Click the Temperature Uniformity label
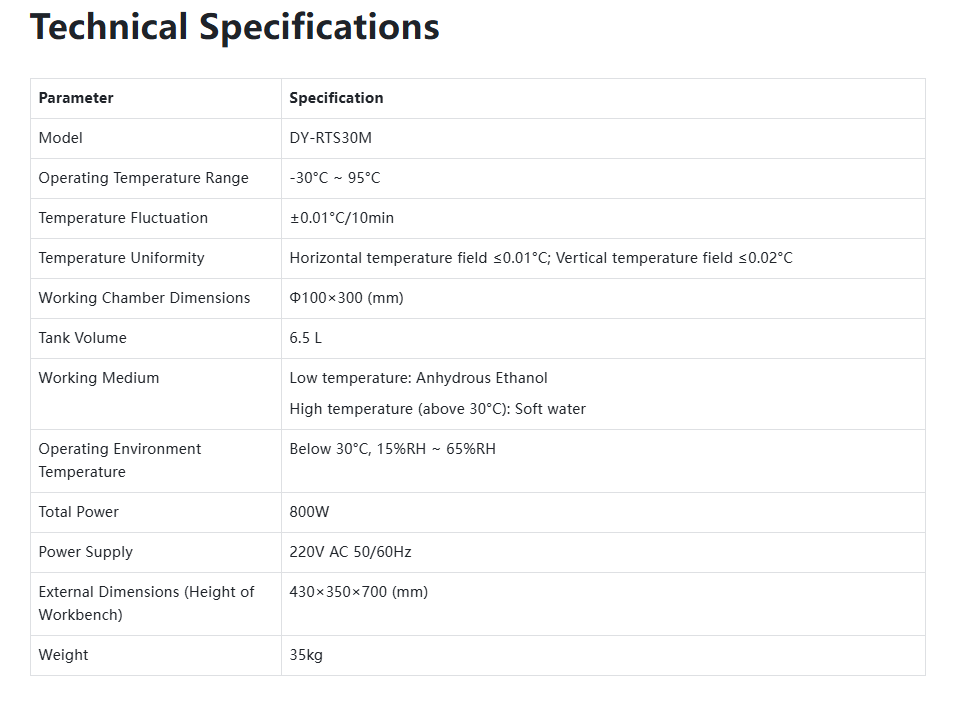 pos(121,258)
